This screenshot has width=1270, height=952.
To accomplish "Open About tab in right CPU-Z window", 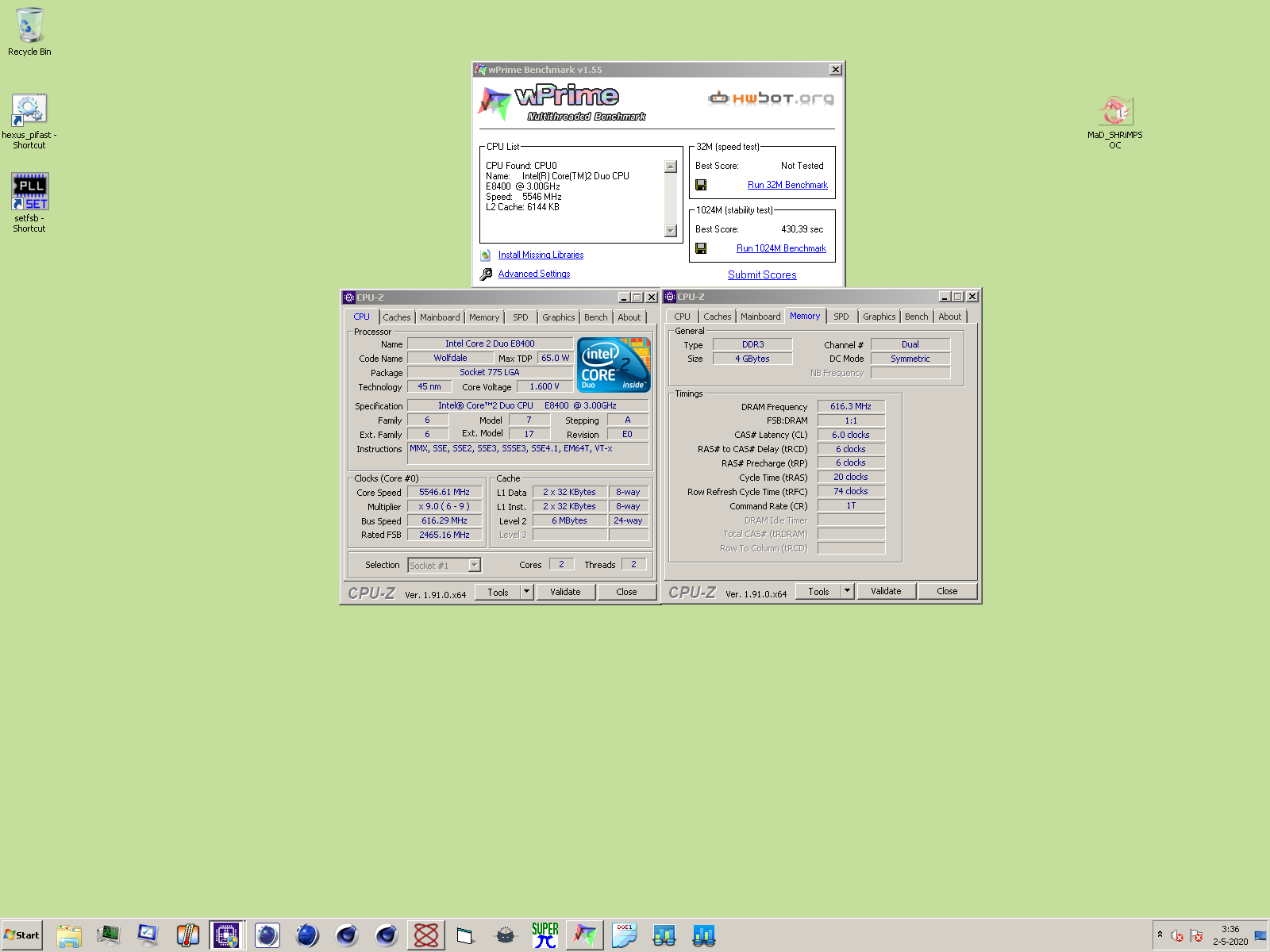I will coord(950,317).
